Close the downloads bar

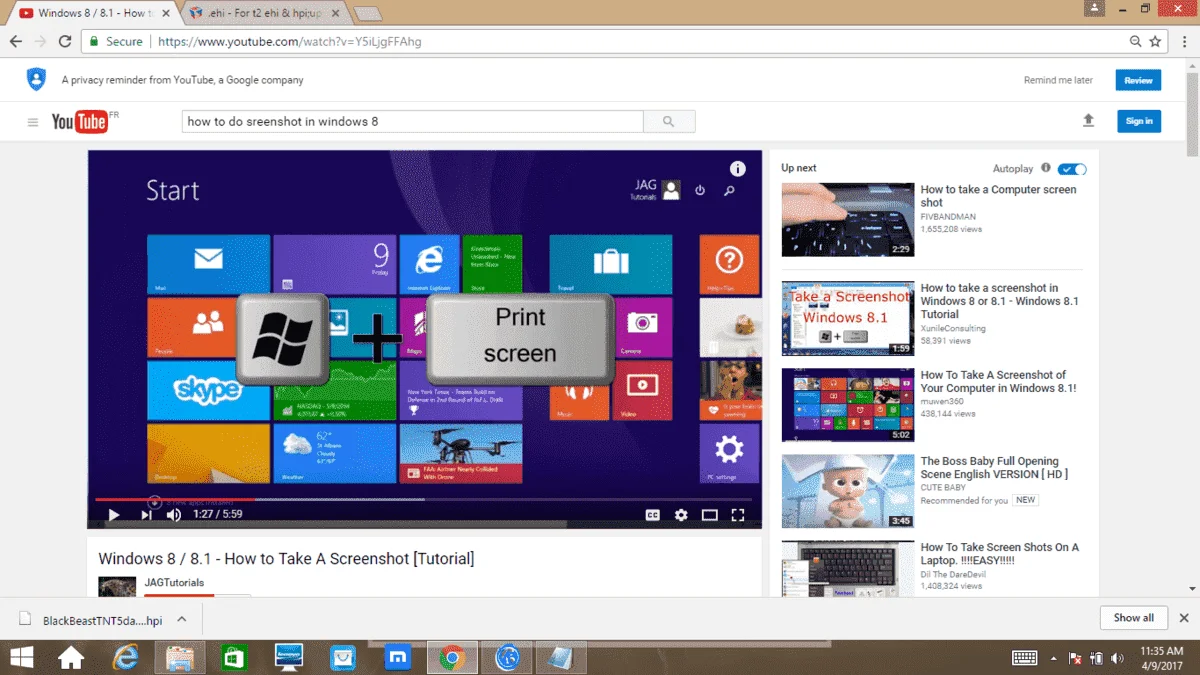pos(1184,618)
